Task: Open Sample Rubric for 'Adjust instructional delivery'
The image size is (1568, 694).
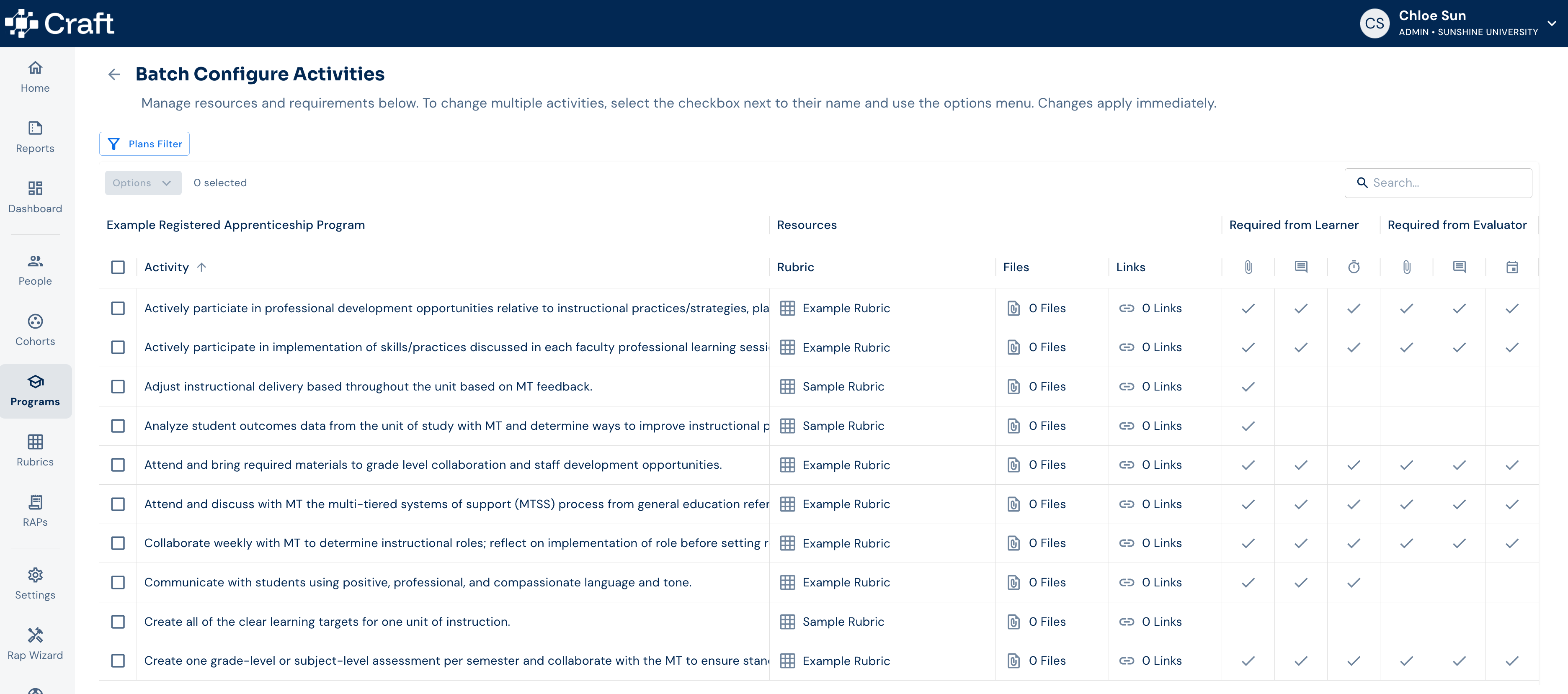Action: click(x=843, y=387)
